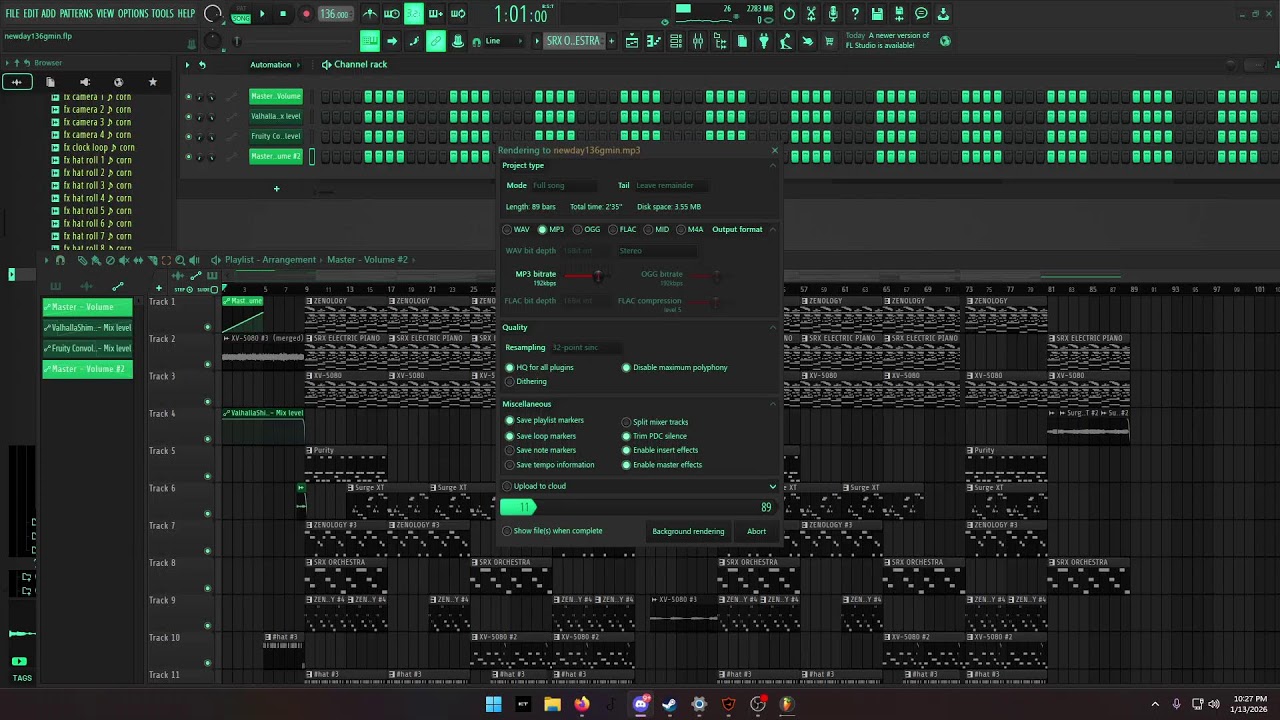Viewport: 1280px width, 720px height.
Task: Toggle the metronome icon
Action: pos(370,14)
